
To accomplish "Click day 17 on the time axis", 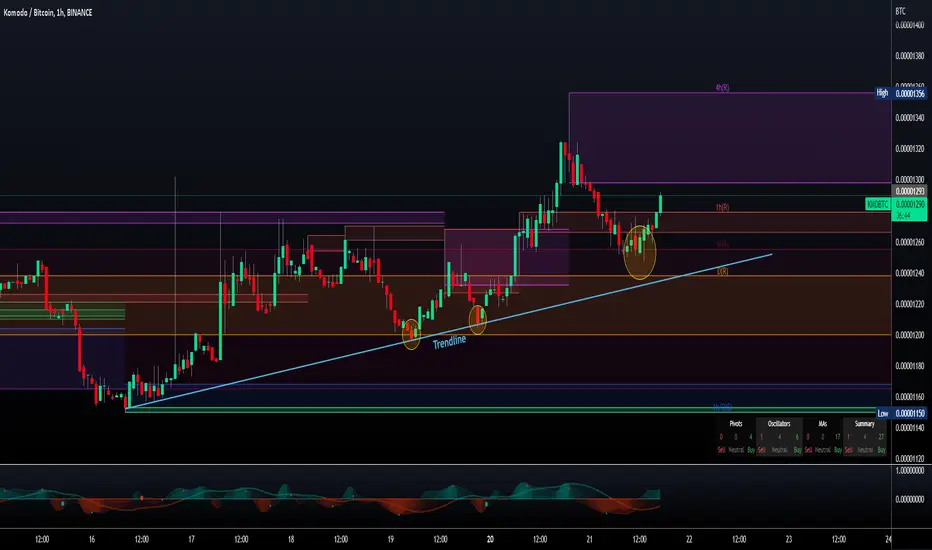I will (191, 539).
